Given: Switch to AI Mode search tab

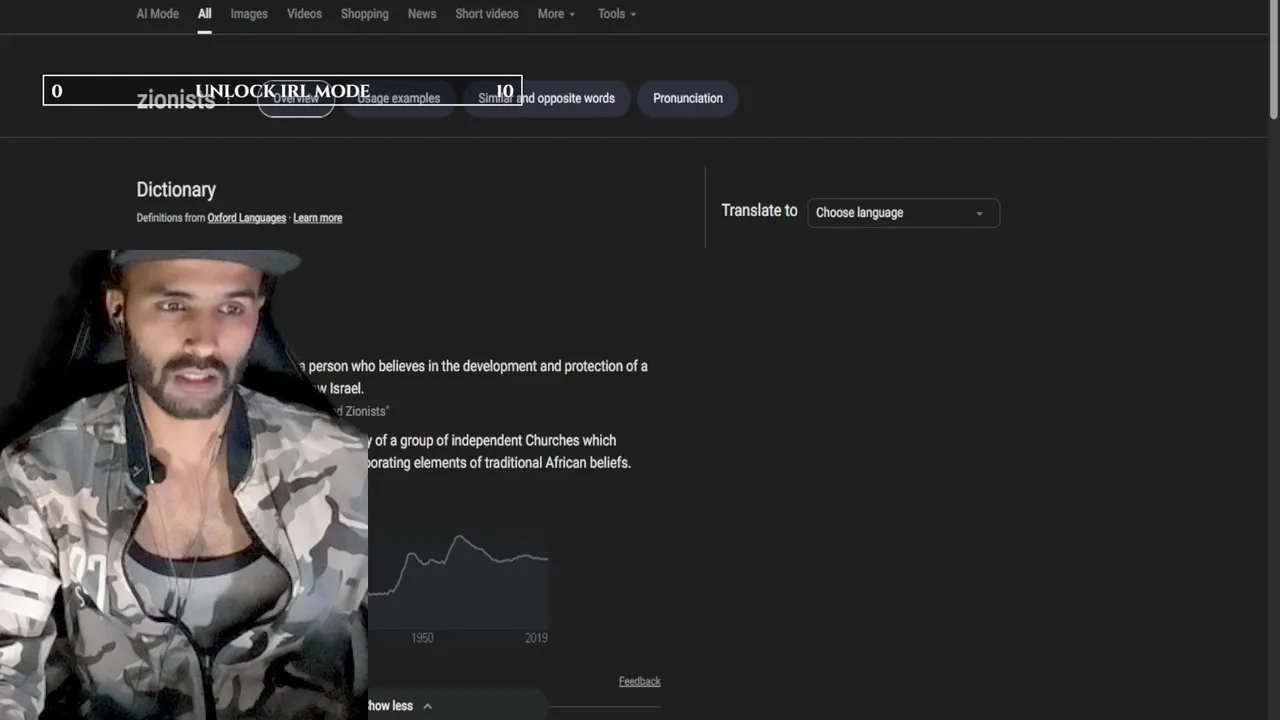Looking at the screenshot, I should point(157,14).
